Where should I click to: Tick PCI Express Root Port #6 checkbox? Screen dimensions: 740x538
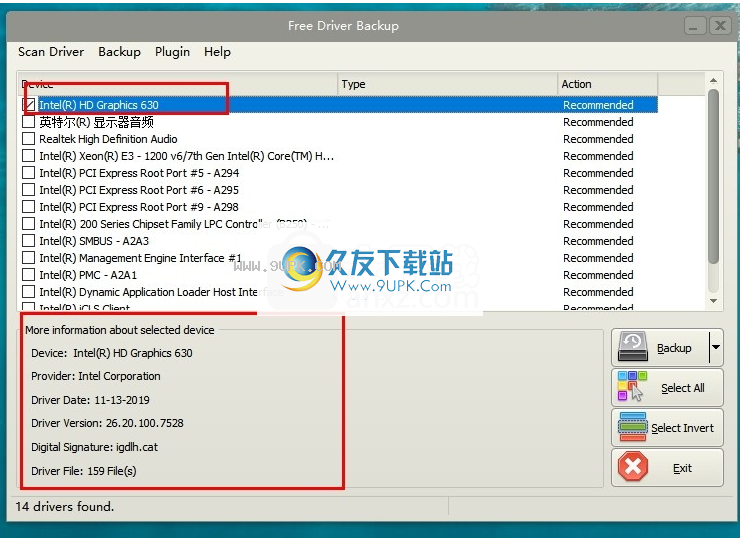[29, 190]
